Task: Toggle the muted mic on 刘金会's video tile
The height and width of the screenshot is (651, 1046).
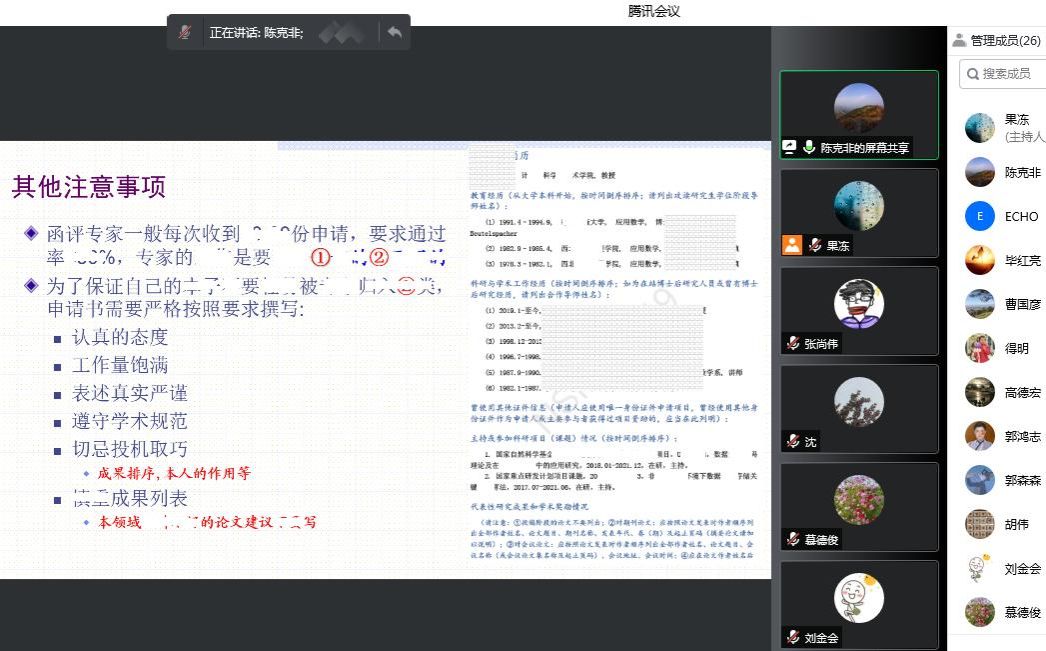Action: (x=792, y=637)
